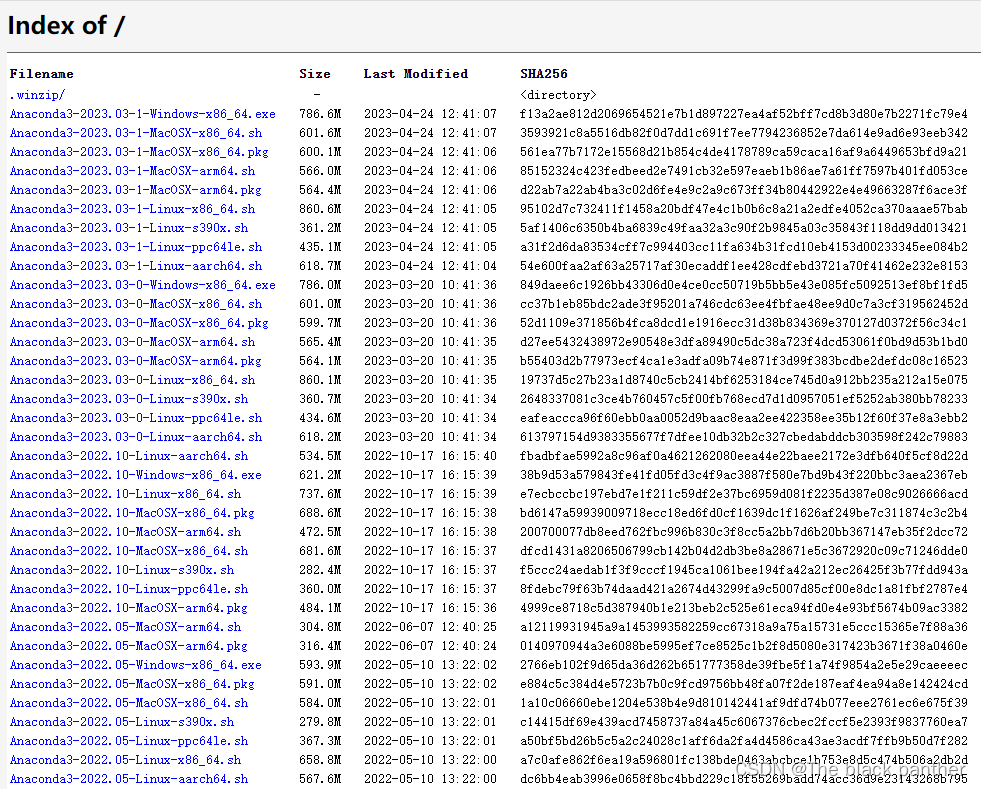Download Anaconda3-2022.10-Windows-x86_64.exe
This screenshot has width=981, height=789.
(136, 475)
